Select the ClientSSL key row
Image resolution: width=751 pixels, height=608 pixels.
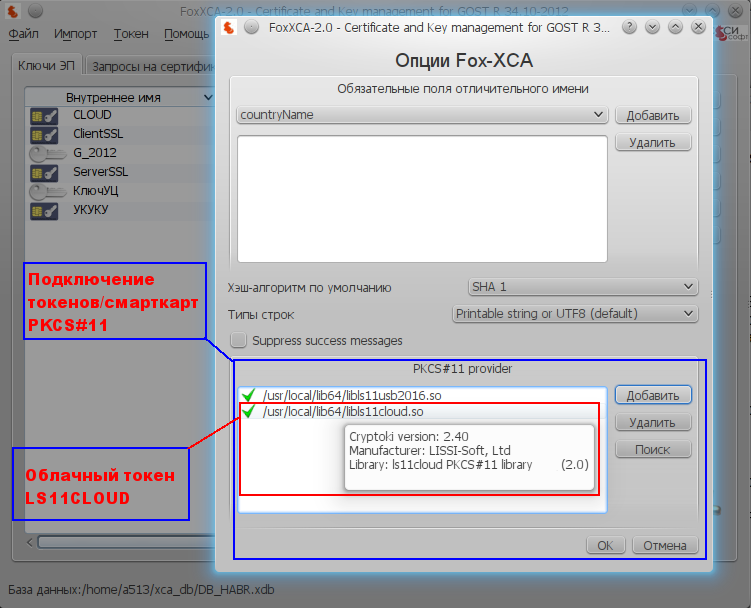pos(120,135)
